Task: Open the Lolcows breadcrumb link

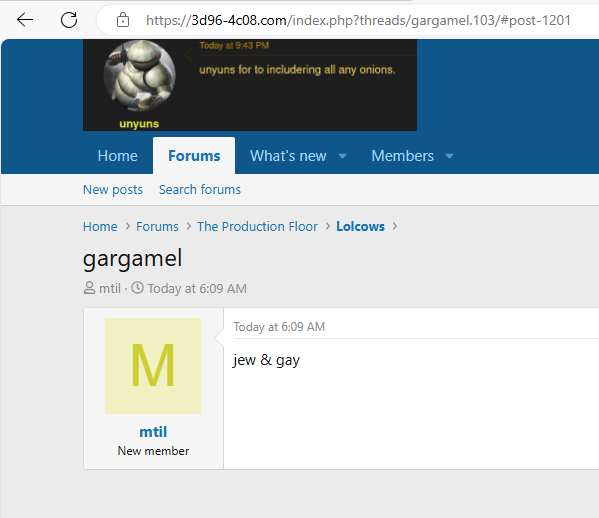Action: (360, 227)
